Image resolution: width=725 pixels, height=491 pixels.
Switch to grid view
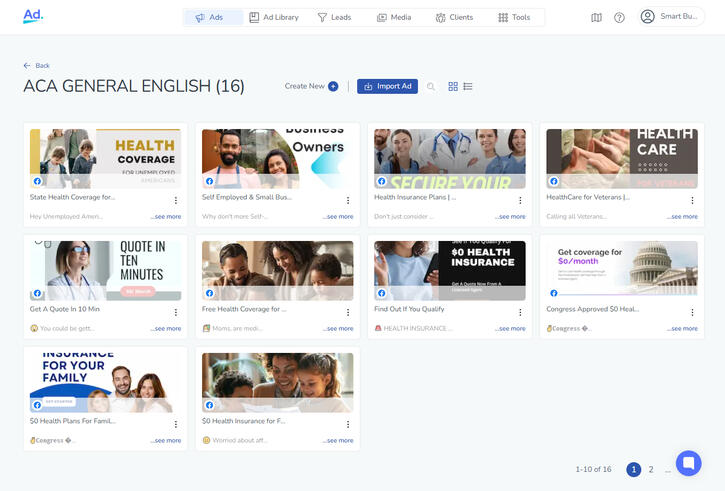[x=453, y=86]
